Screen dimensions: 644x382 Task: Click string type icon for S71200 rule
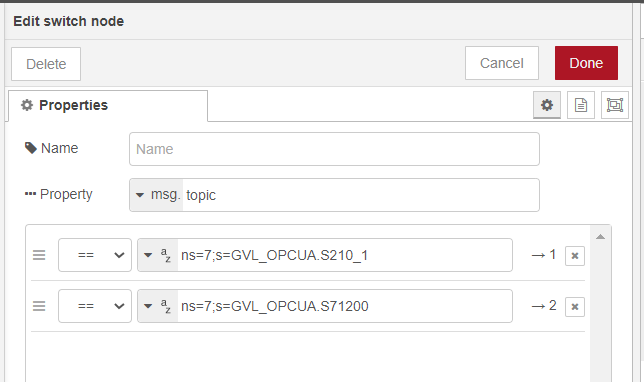tap(166, 306)
